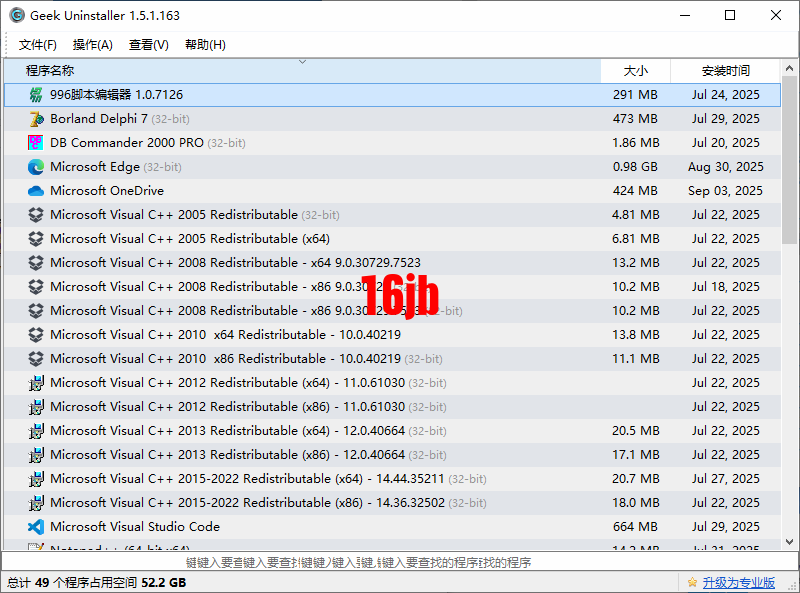This screenshot has height=593, width=800.
Task: Select the Microsoft Edge icon
Action: (36, 167)
